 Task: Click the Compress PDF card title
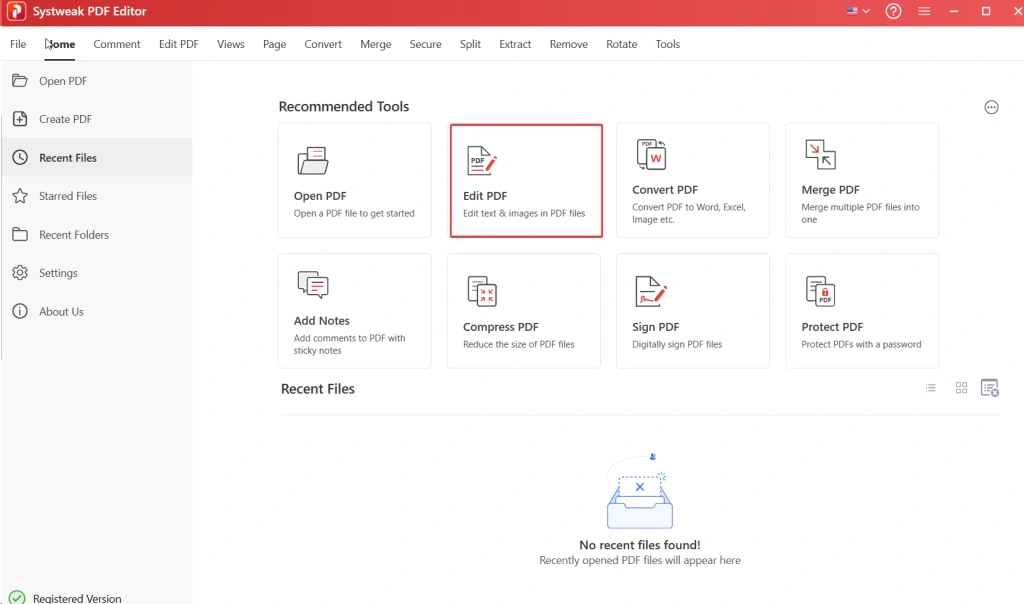pyautogui.click(x=501, y=326)
